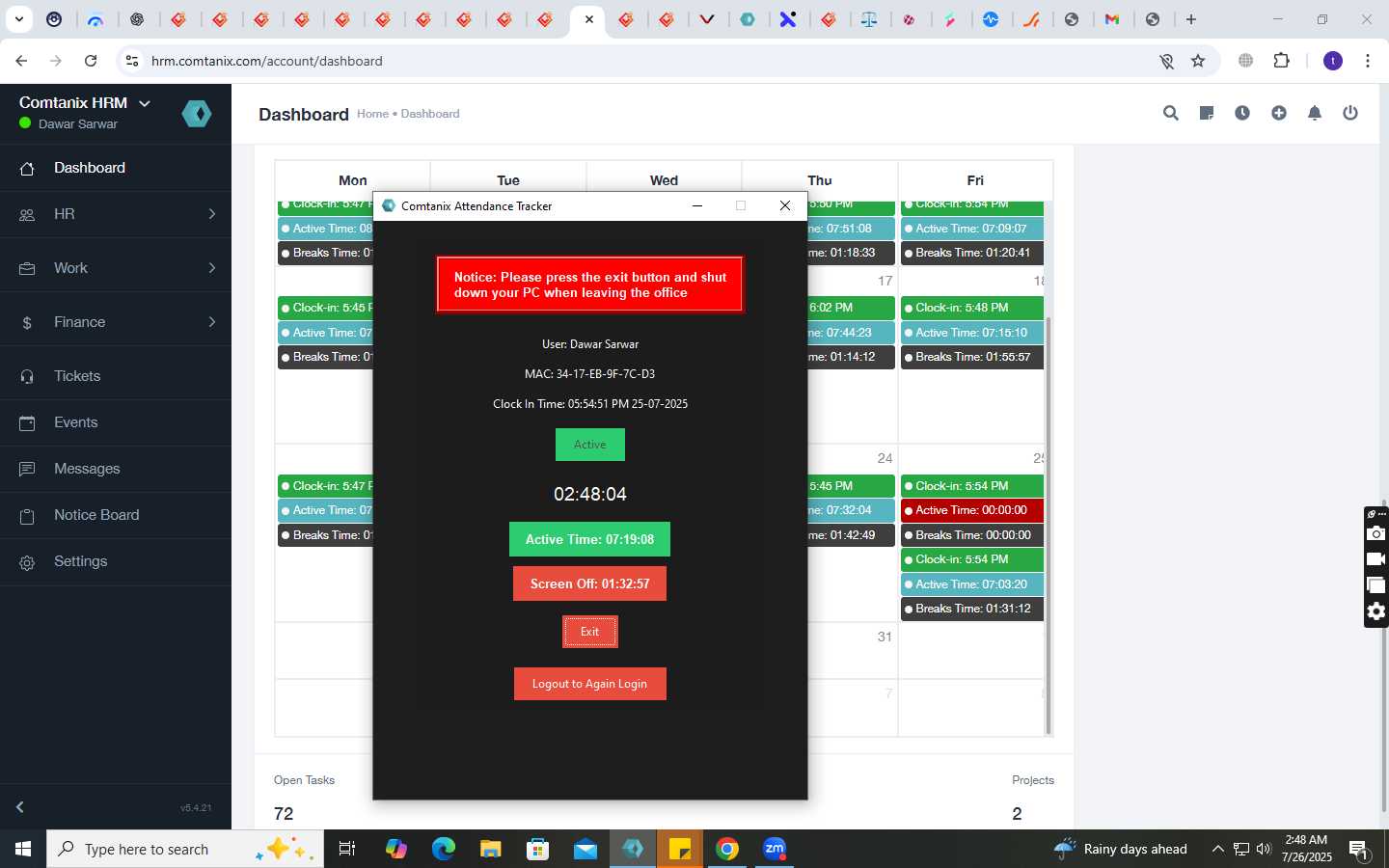Click the clock timer icon in dashboard header

click(x=1242, y=113)
